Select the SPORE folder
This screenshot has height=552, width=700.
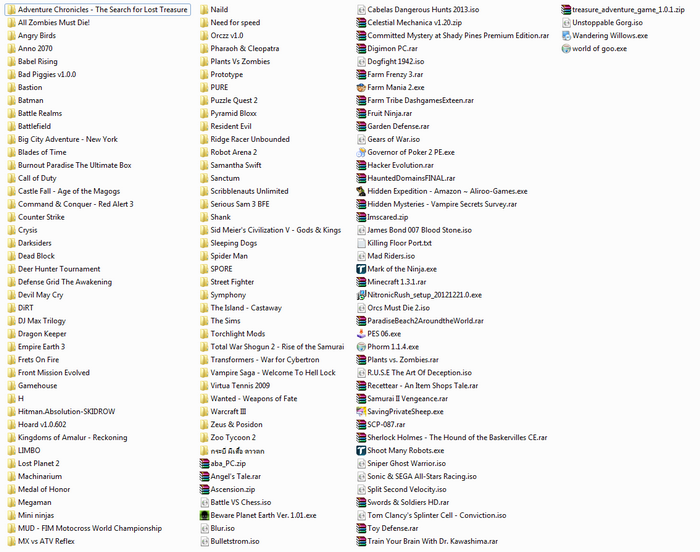[221, 269]
